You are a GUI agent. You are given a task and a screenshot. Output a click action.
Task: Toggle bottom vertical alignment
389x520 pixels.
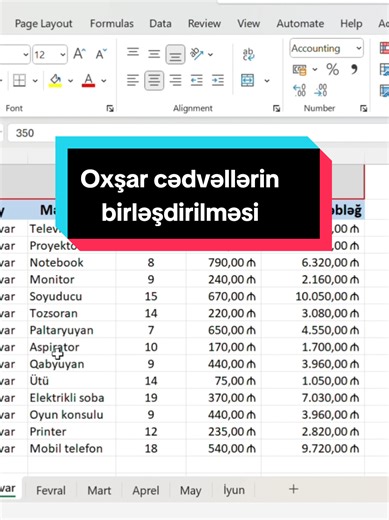pos(175,54)
